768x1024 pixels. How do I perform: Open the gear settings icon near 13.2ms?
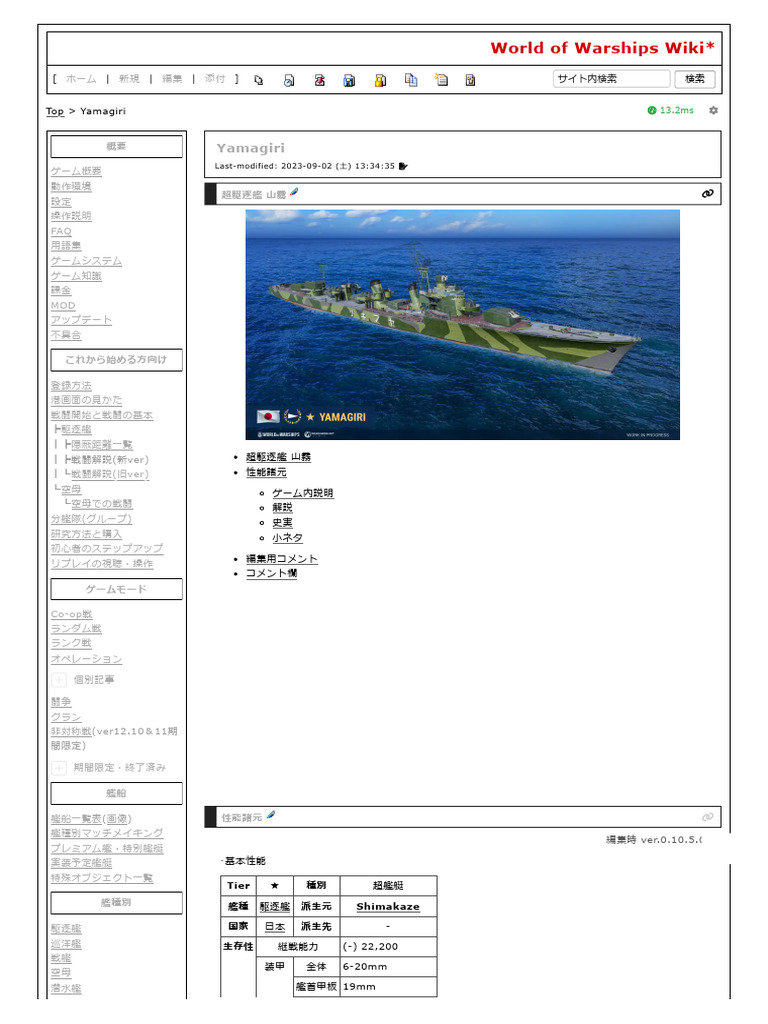[713, 110]
